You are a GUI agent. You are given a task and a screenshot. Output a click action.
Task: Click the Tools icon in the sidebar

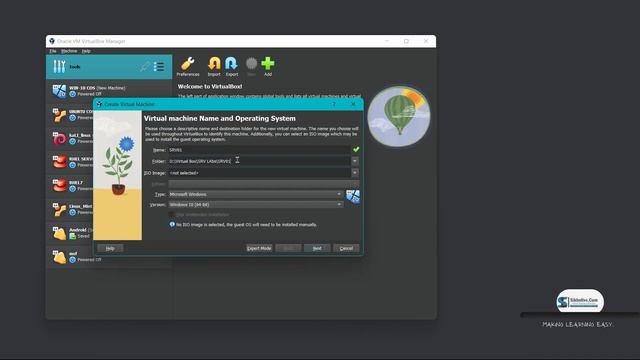[59, 67]
